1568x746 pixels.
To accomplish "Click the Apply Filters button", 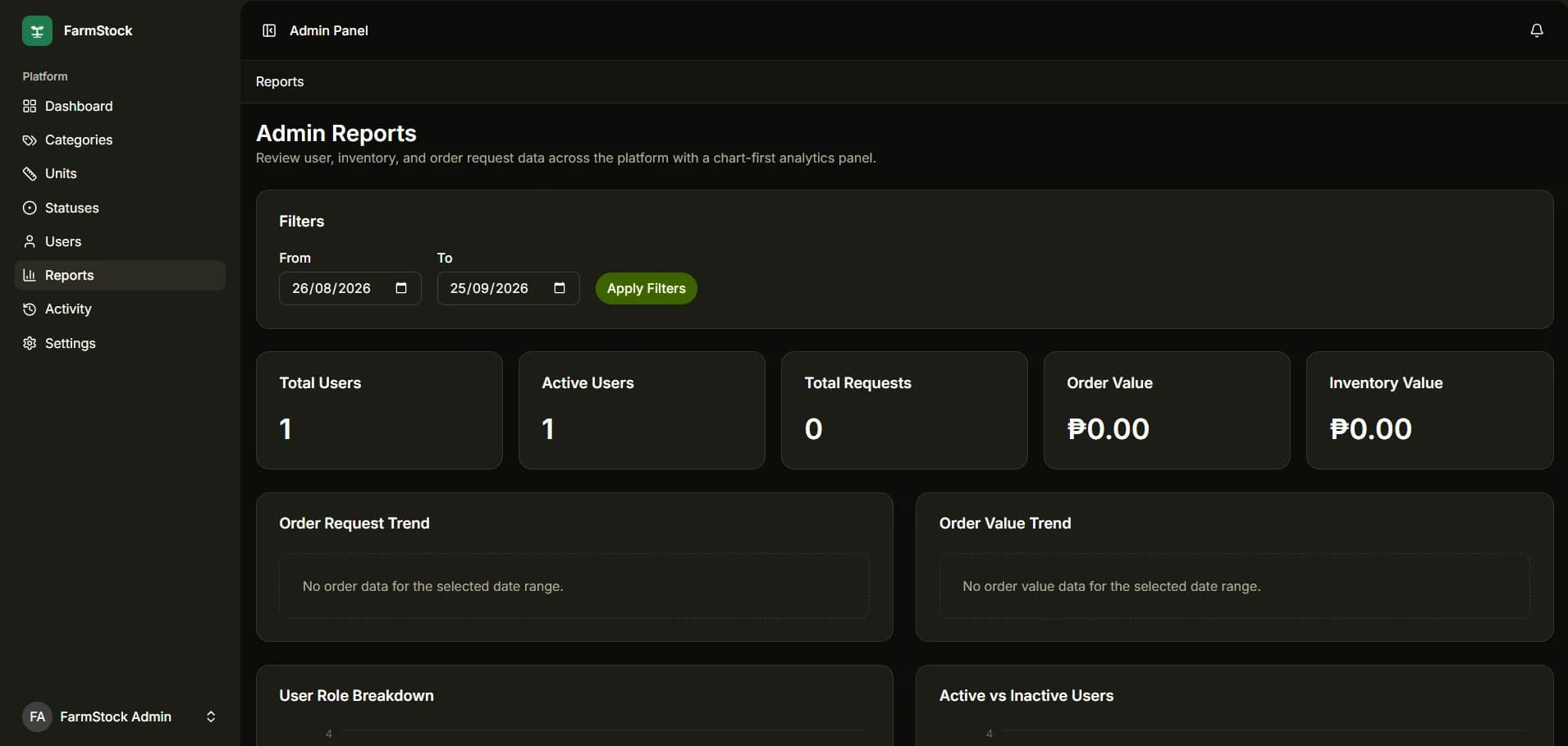I will tap(646, 288).
